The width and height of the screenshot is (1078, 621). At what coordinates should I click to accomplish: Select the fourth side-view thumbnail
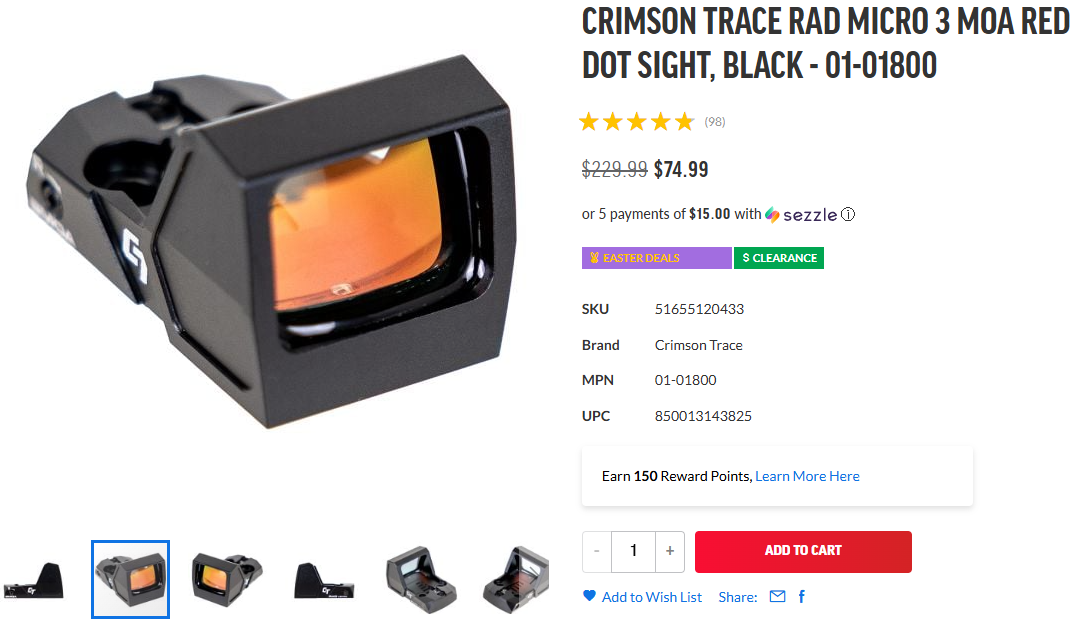click(x=324, y=581)
